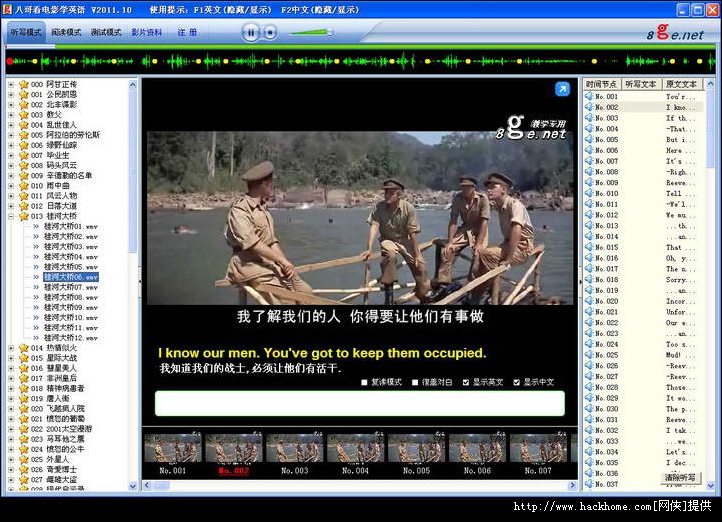Click the 听写文本 column header
The width and height of the screenshot is (722, 522).
tap(641, 84)
